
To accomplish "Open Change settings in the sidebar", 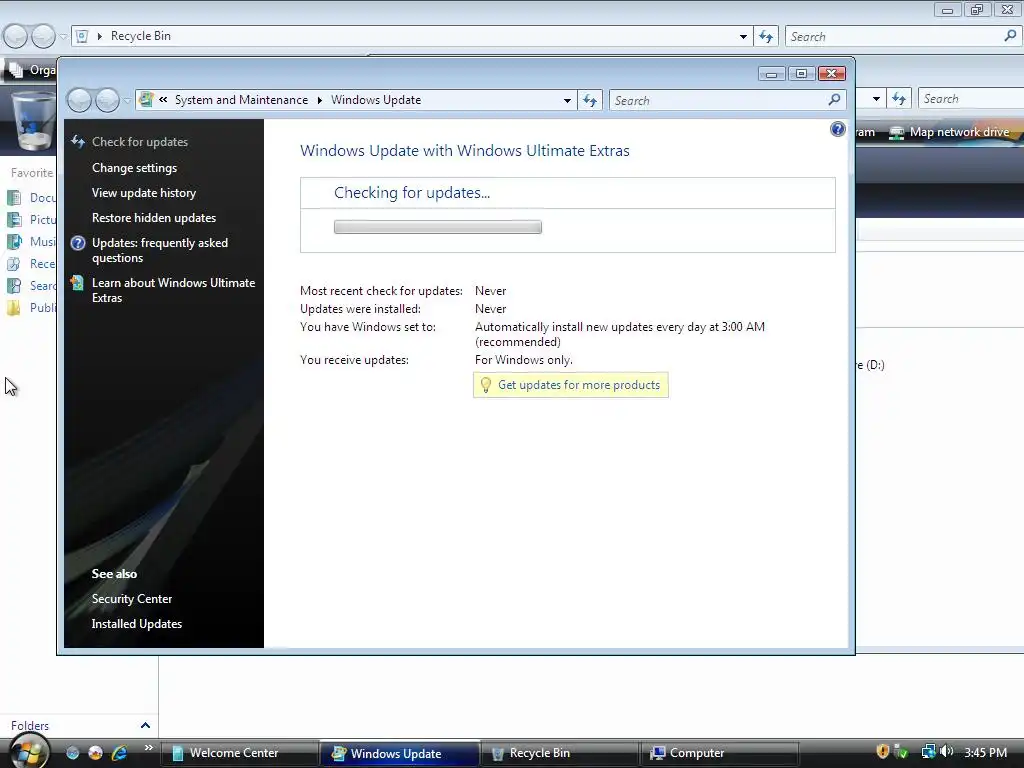I will click(x=135, y=168).
